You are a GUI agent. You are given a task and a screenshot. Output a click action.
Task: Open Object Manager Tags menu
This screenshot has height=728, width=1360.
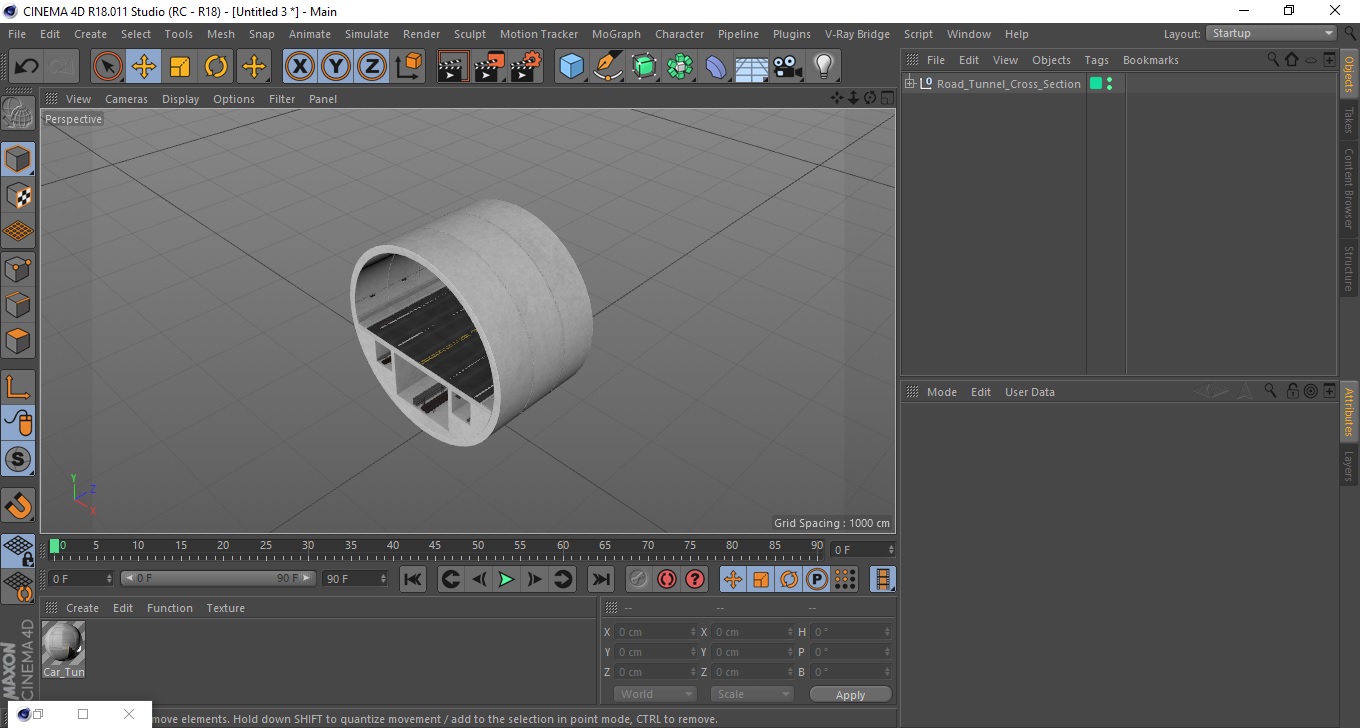coord(1097,60)
